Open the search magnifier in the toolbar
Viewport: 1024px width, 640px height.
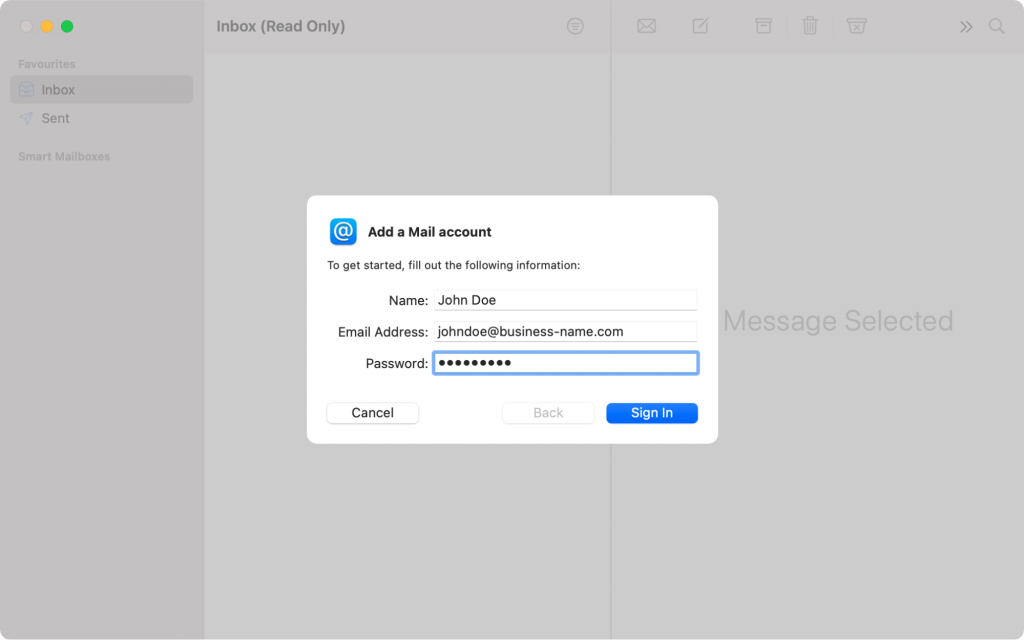pos(996,26)
